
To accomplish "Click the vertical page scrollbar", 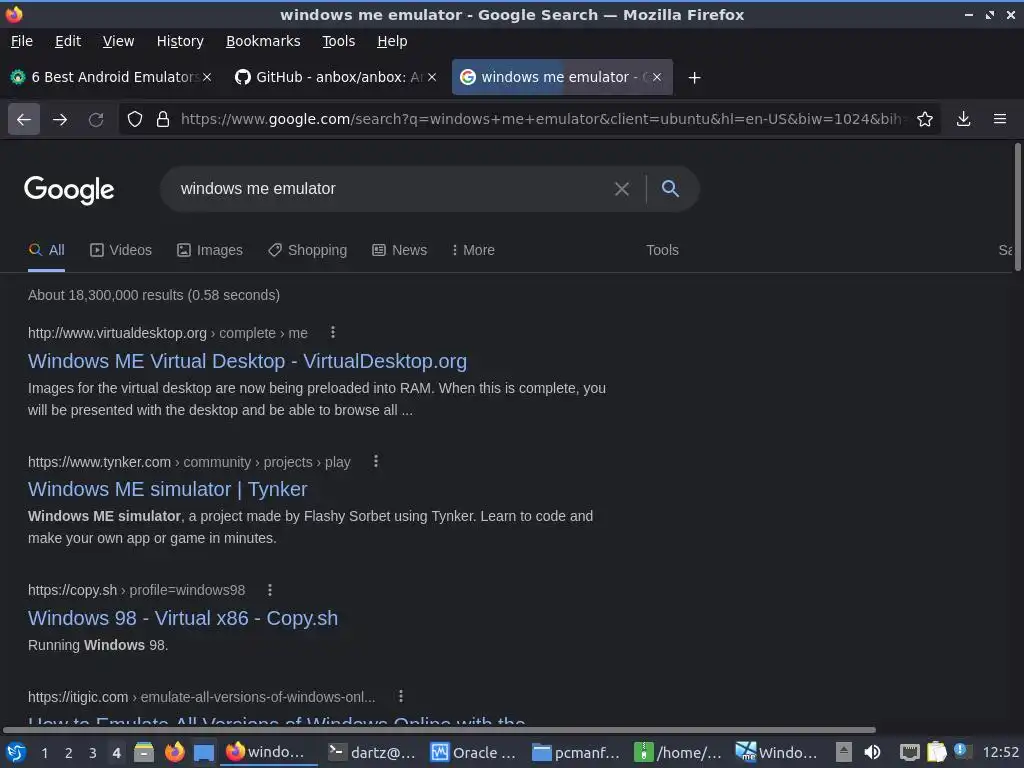I will point(1017,207).
